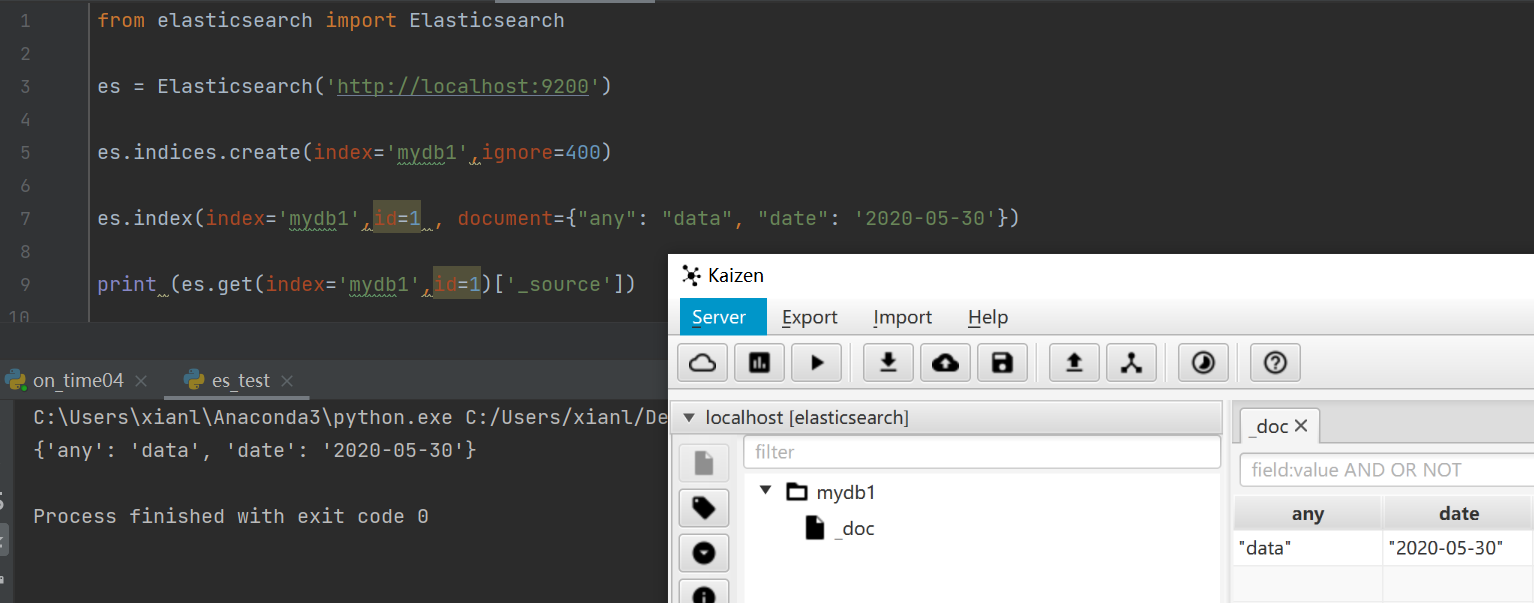
Task: Click the Python icon on the es_test run tab
Action: coord(195,380)
